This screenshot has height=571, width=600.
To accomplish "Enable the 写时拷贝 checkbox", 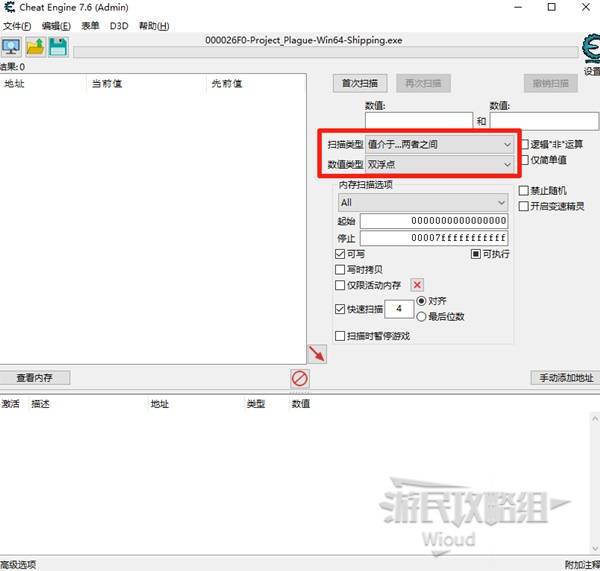I will (340, 270).
